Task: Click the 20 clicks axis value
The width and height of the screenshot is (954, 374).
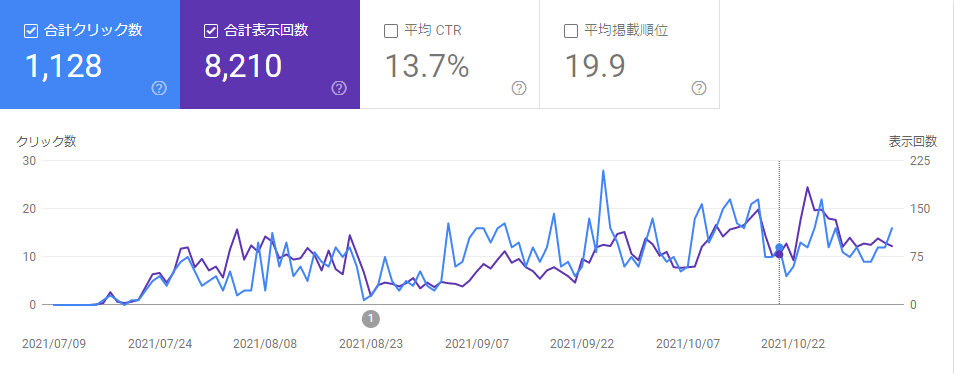Action: pos(30,209)
